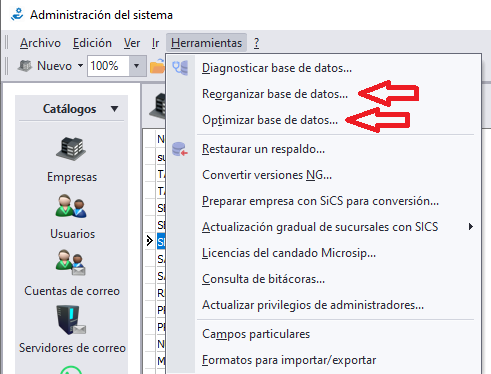
Task: Click the Usuarios label
Action: coord(72,234)
